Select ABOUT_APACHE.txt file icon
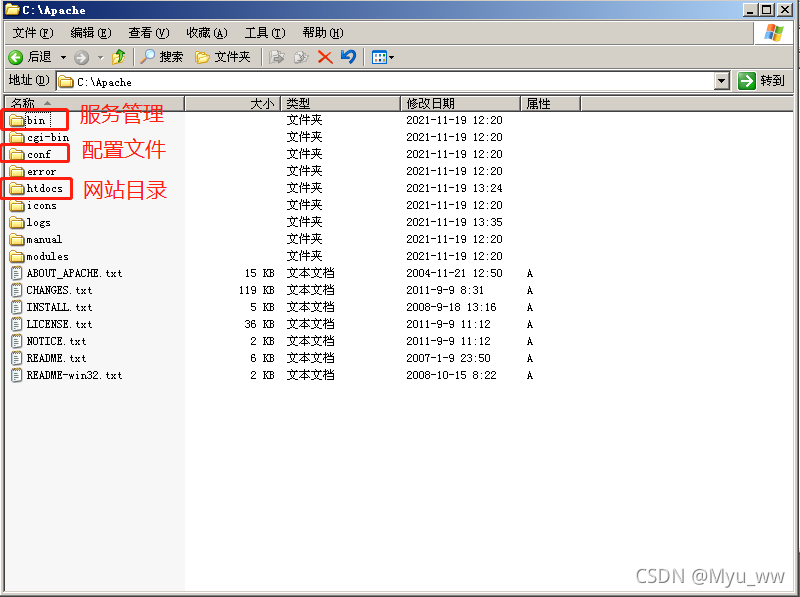The image size is (800, 597). tap(17, 273)
